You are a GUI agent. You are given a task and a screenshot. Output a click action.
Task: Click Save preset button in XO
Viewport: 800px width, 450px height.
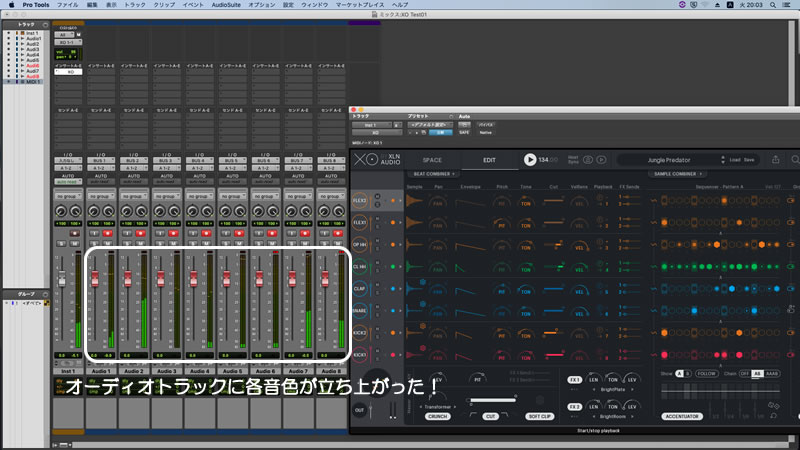[749, 160]
